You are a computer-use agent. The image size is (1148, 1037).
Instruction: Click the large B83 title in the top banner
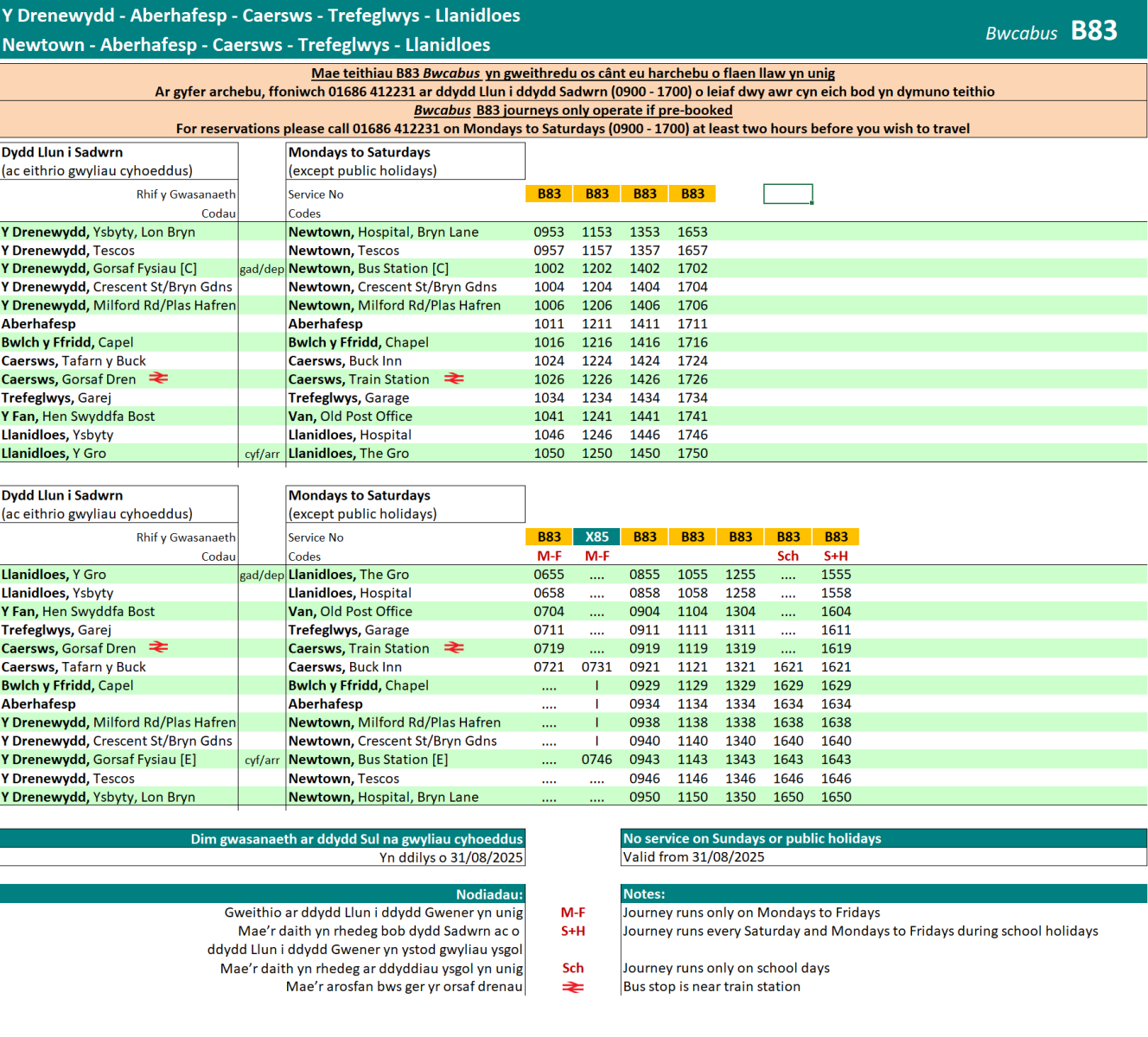point(1094,31)
